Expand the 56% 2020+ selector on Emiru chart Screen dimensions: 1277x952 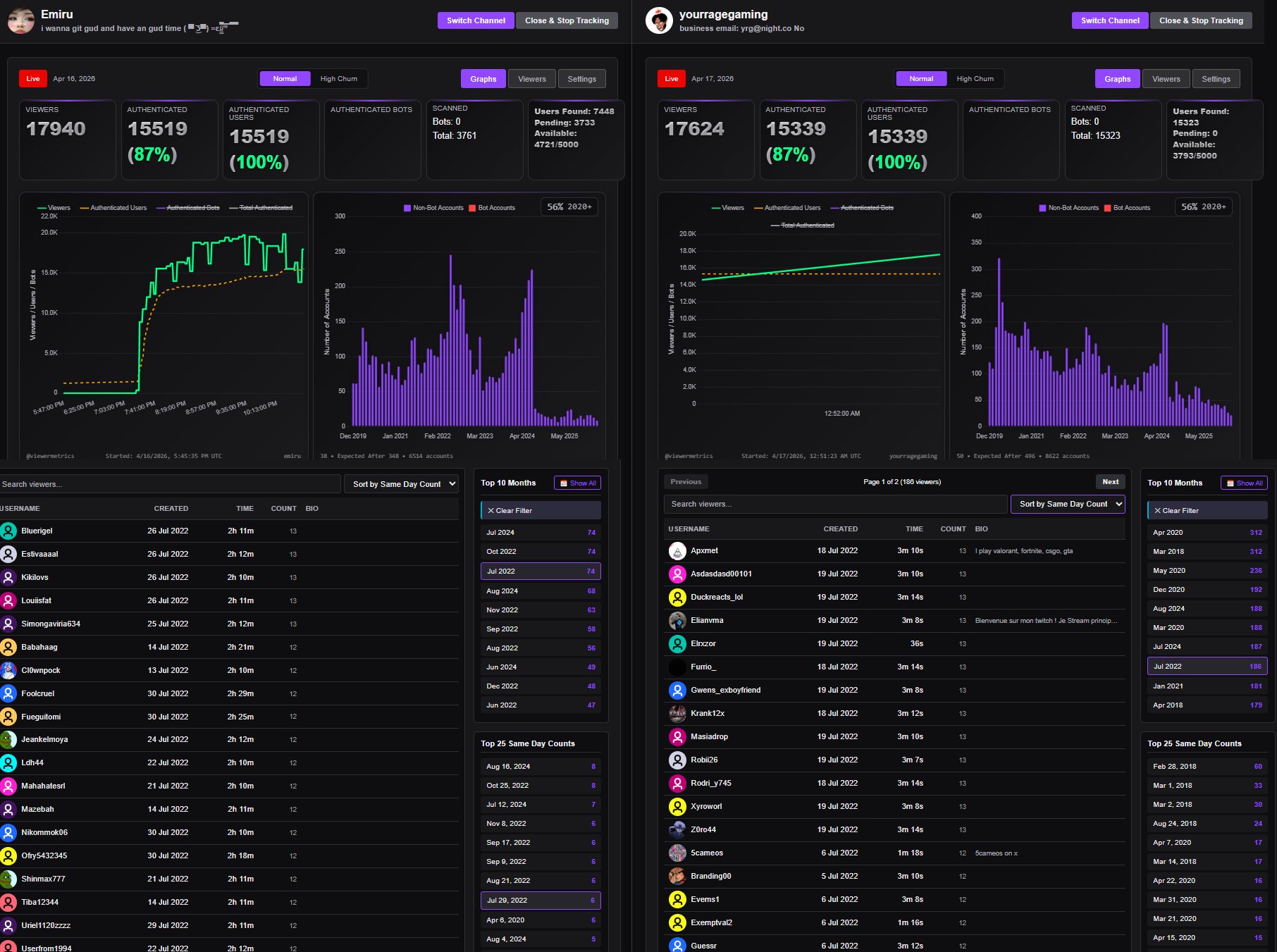569,207
